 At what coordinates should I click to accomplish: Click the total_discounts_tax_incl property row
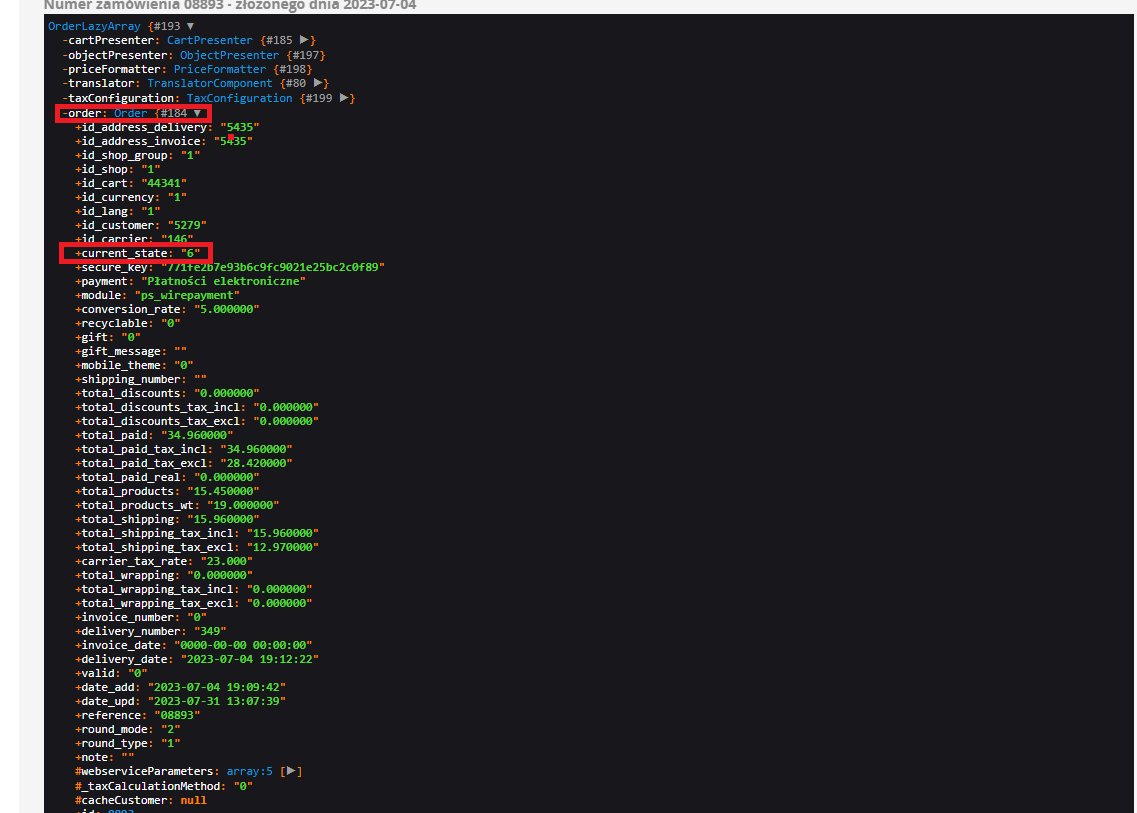197,407
